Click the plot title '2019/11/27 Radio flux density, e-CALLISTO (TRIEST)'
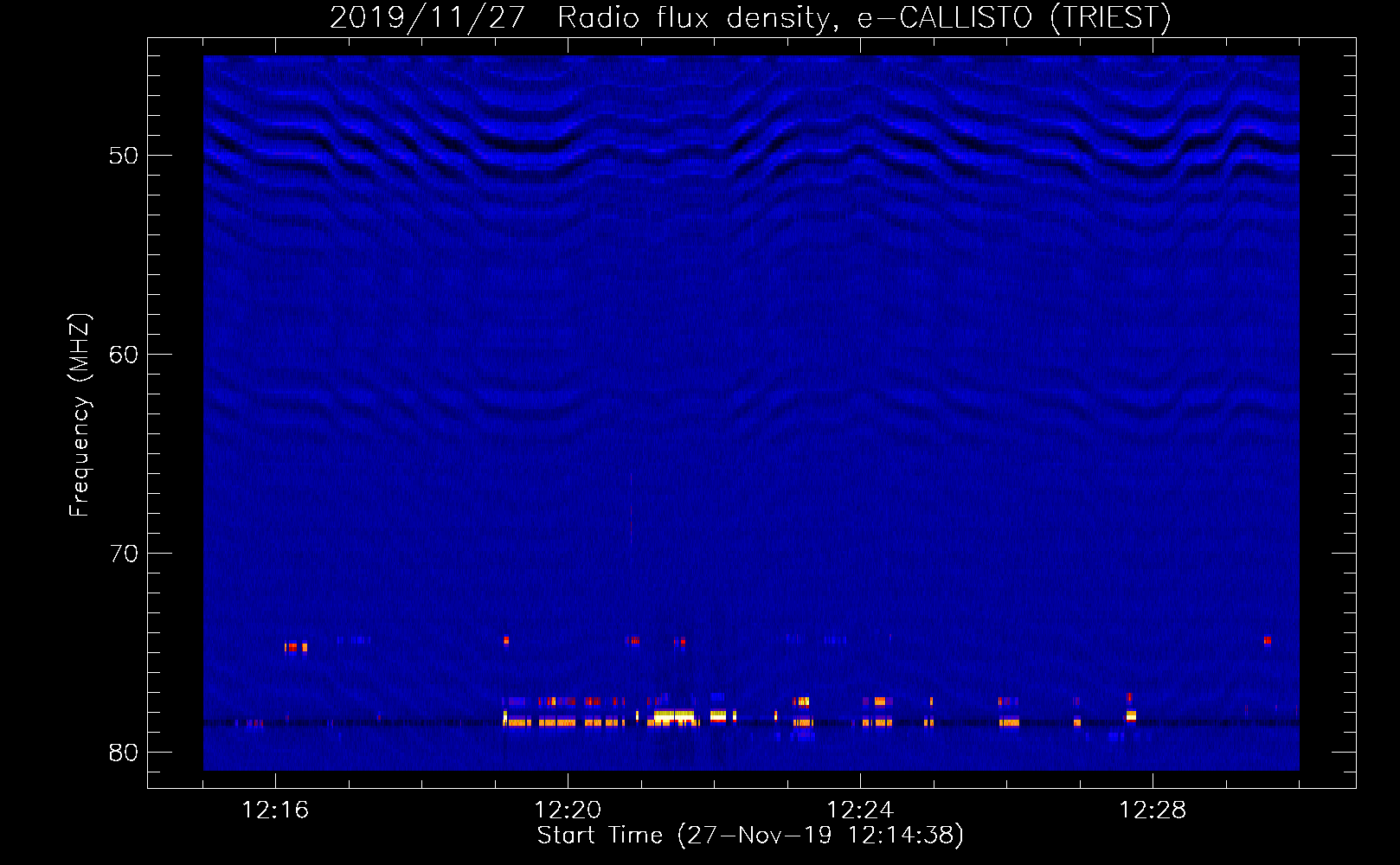This screenshot has width=1400, height=865. [x=750, y=17]
